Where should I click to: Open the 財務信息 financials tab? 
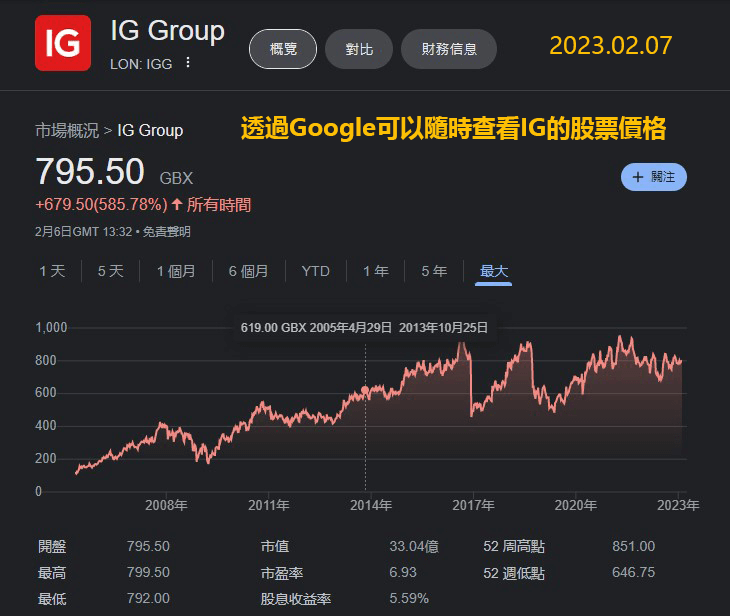point(449,49)
